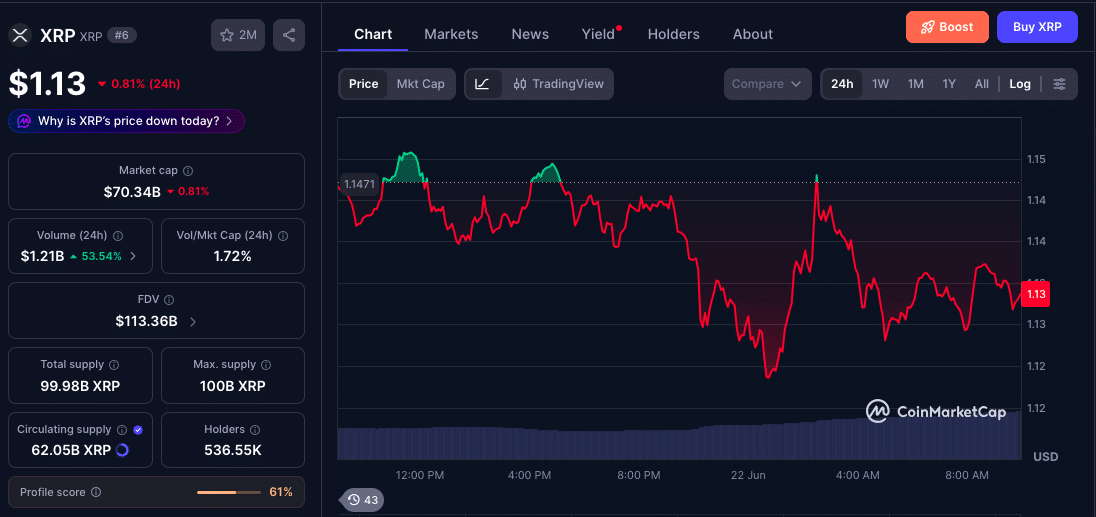Expand FDV details chevron
1096x517 pixels.
tap(193, 321)
